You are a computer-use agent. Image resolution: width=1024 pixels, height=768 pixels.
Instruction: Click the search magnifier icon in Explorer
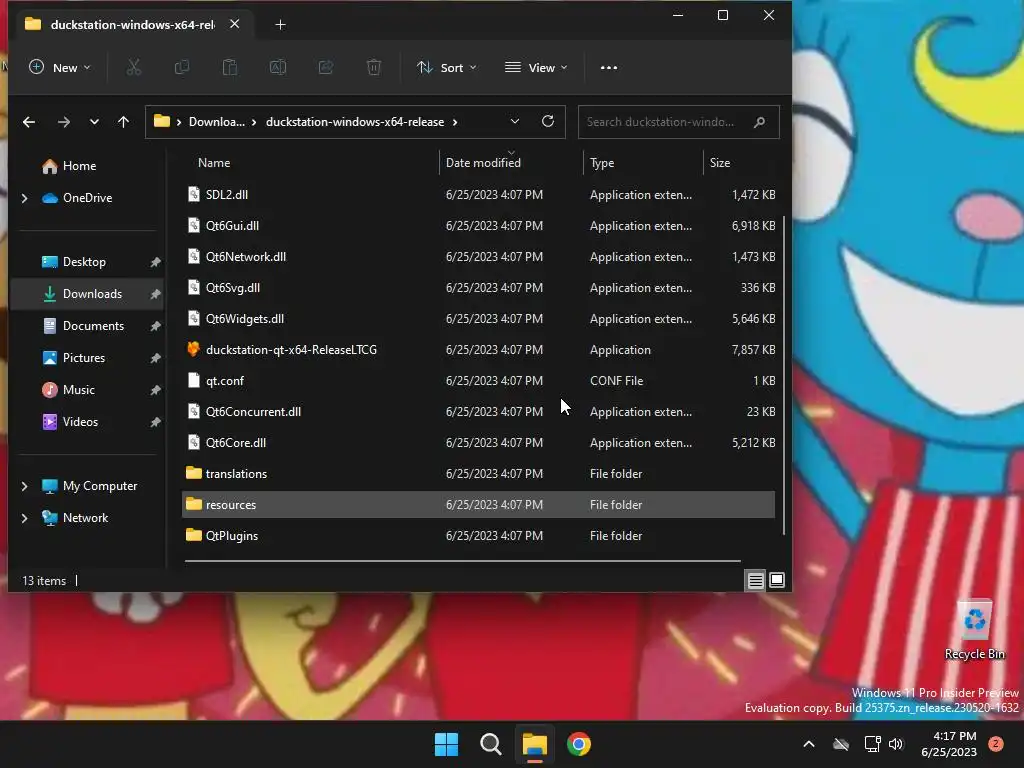[x=760, y=122]
